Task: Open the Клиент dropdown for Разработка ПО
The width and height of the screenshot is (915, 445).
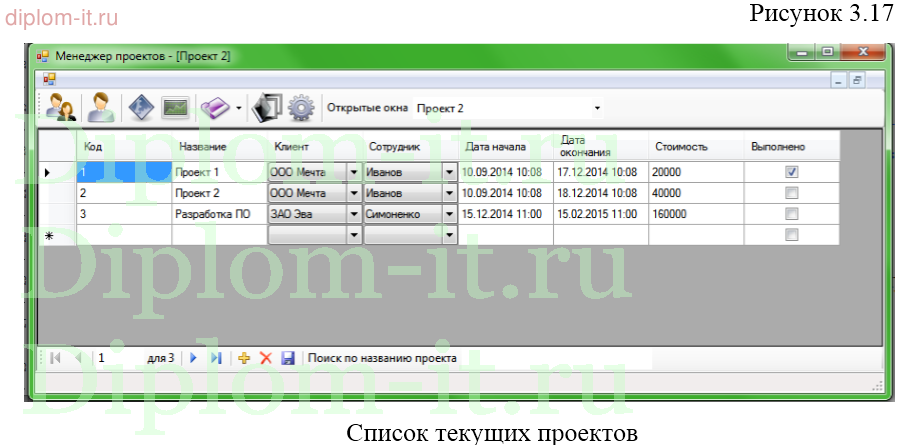Action: coord(354,214)
